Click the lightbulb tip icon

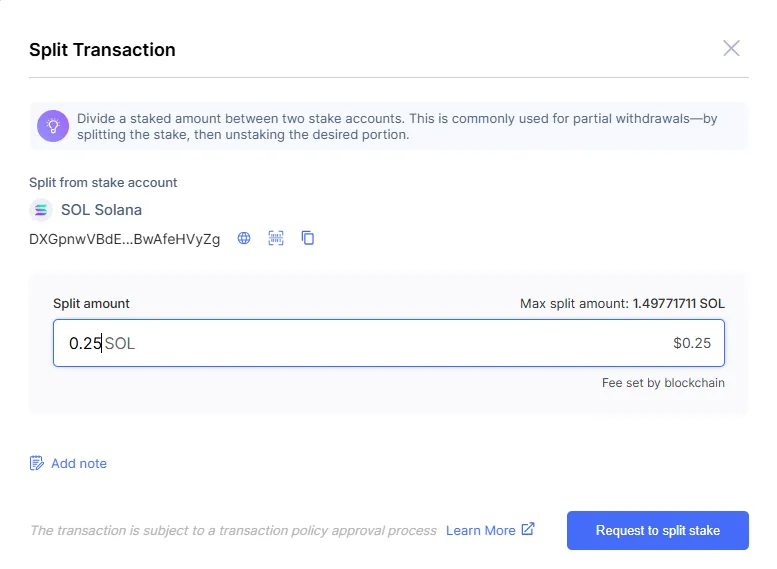coord(53,126)
